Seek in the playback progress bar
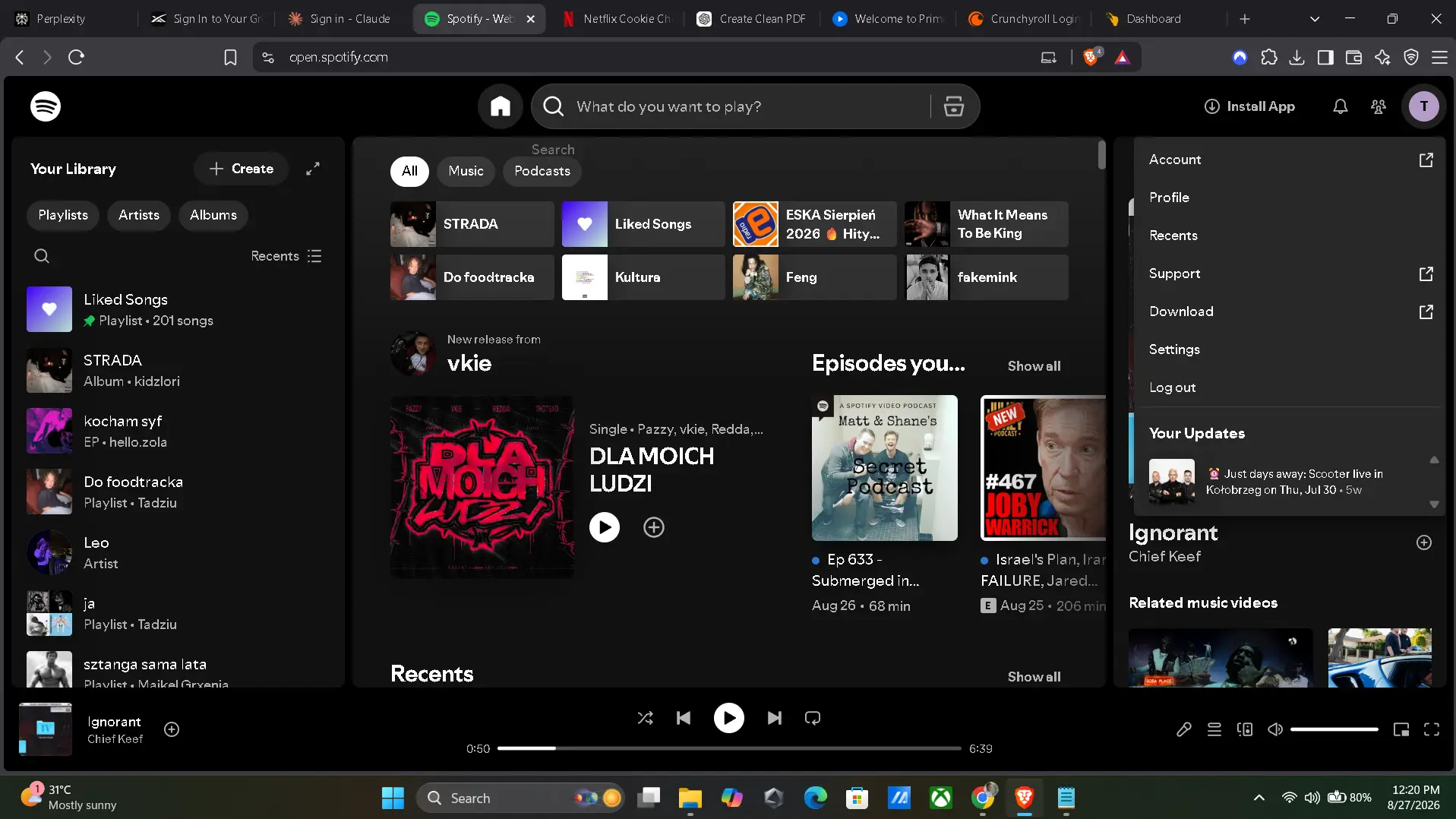The image size is (1456, 819). (x=729, y=748)
